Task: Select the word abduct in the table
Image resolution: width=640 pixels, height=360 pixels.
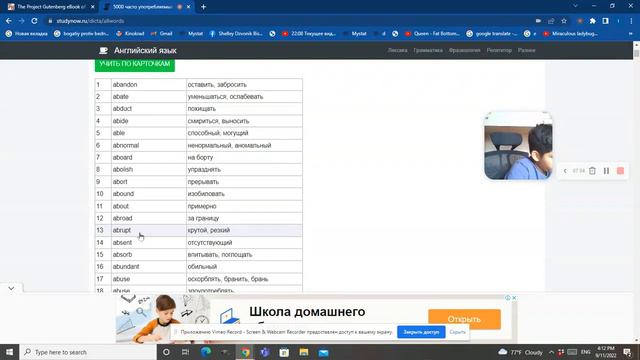Action: tap(122, 109)
